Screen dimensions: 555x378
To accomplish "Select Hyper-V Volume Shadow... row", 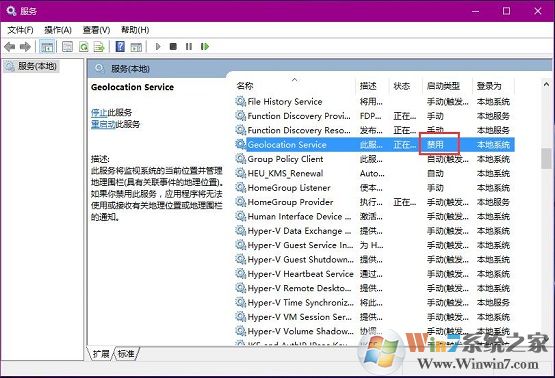I will point(374,331).
